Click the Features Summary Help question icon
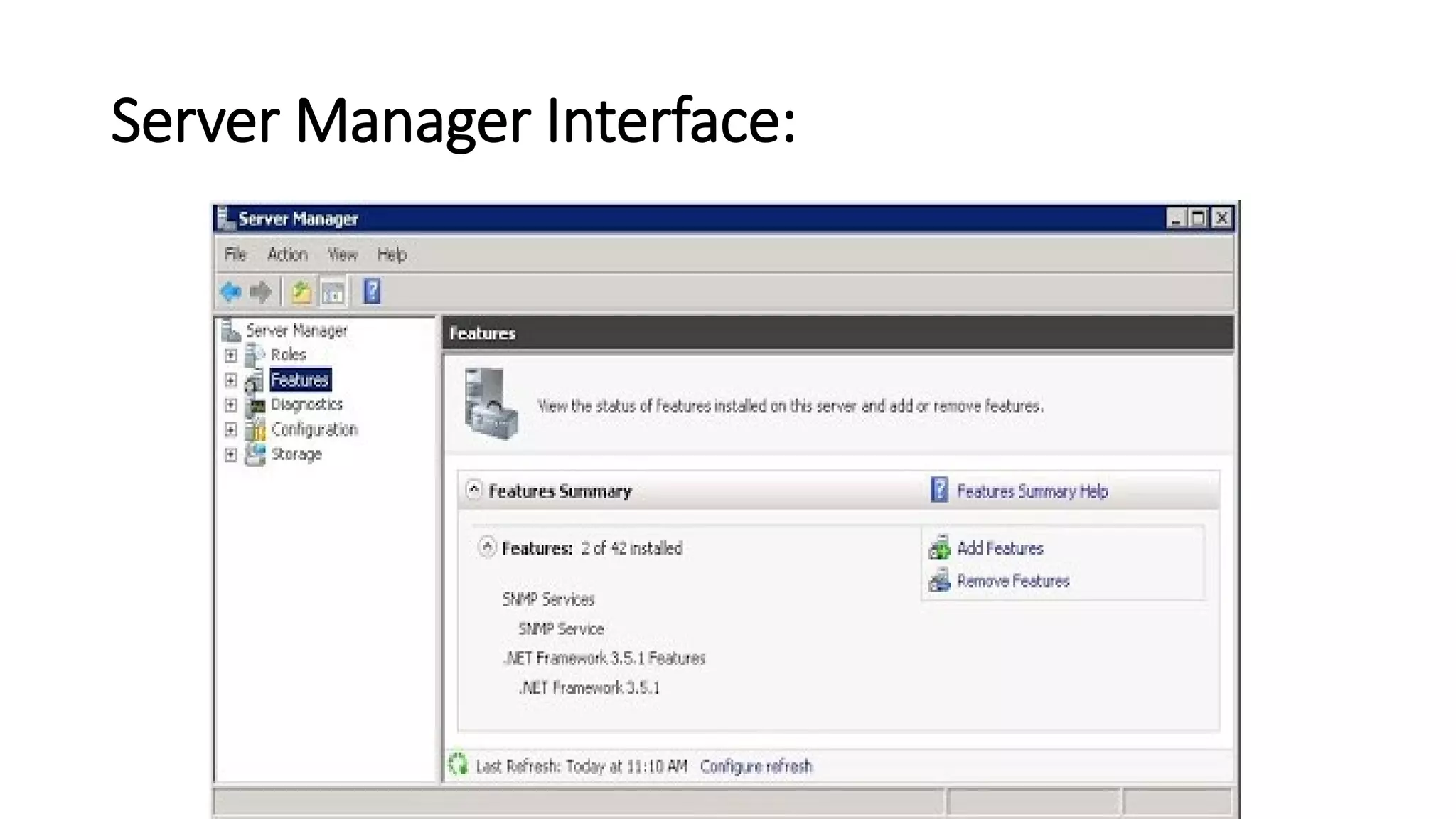The image size is (1456, 819). point(939,491)
